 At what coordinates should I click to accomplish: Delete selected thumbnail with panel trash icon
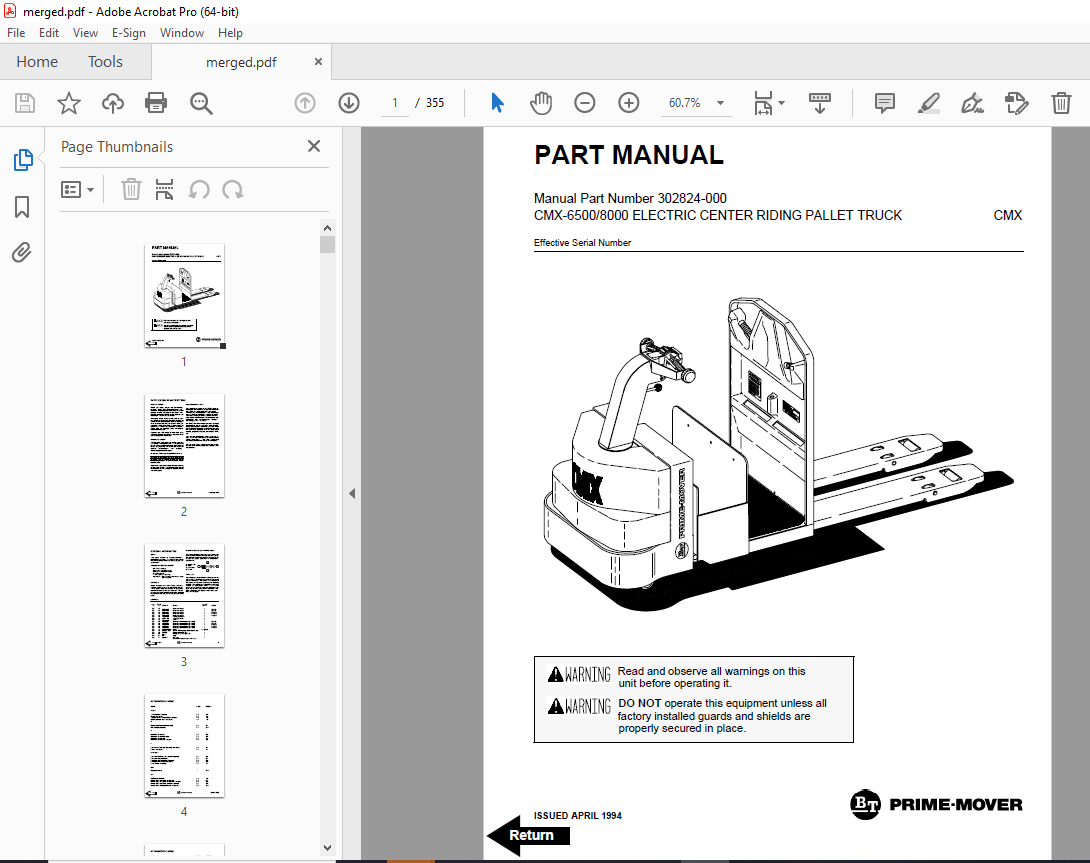click(131, 189)
